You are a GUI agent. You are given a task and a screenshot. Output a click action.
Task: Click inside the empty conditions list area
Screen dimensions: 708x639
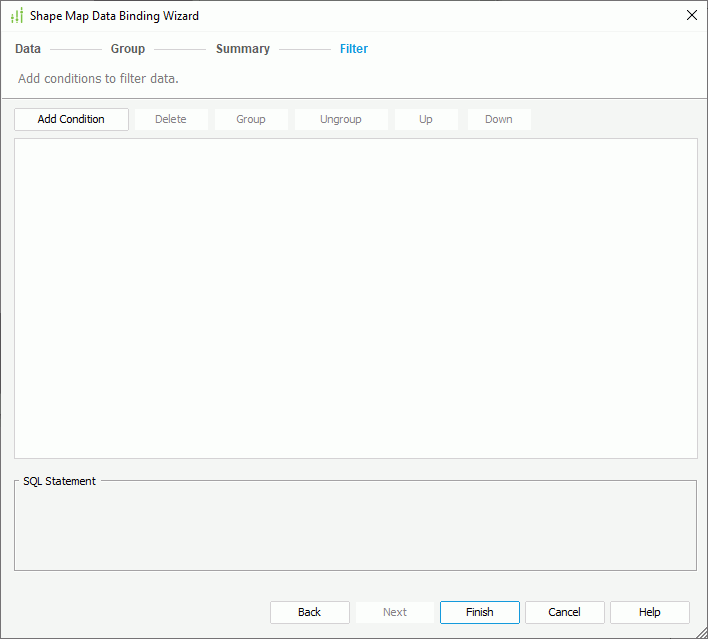355,298
